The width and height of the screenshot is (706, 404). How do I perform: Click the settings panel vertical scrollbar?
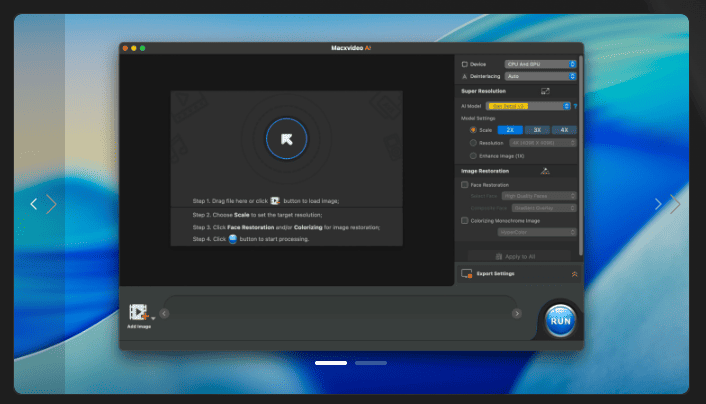coord(581,155)
